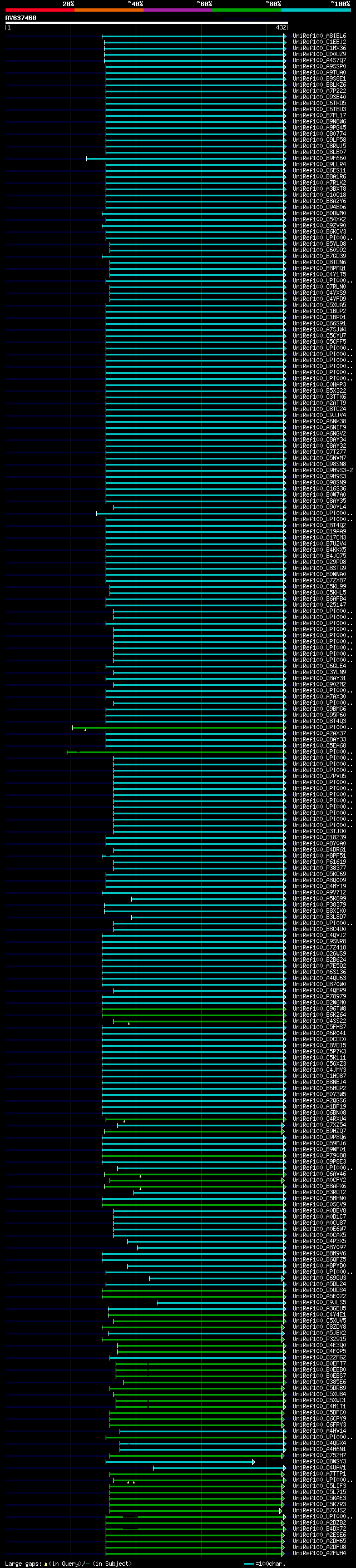Select hit label UniRef100_B9S8E1
The width and height of the screenshot is (356, 1568).
[x=319, y=79]
